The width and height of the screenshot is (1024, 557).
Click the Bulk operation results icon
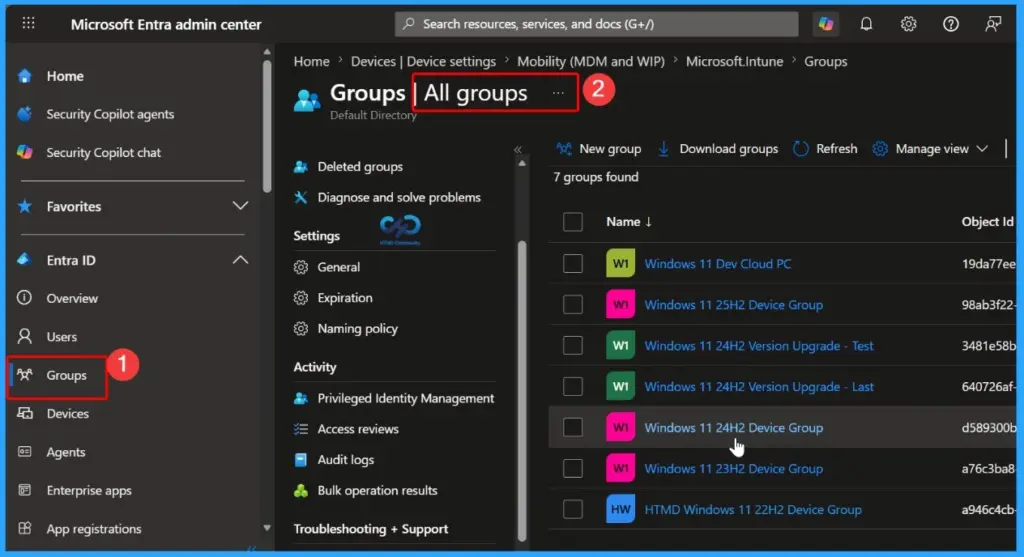(x=300, y=490)
